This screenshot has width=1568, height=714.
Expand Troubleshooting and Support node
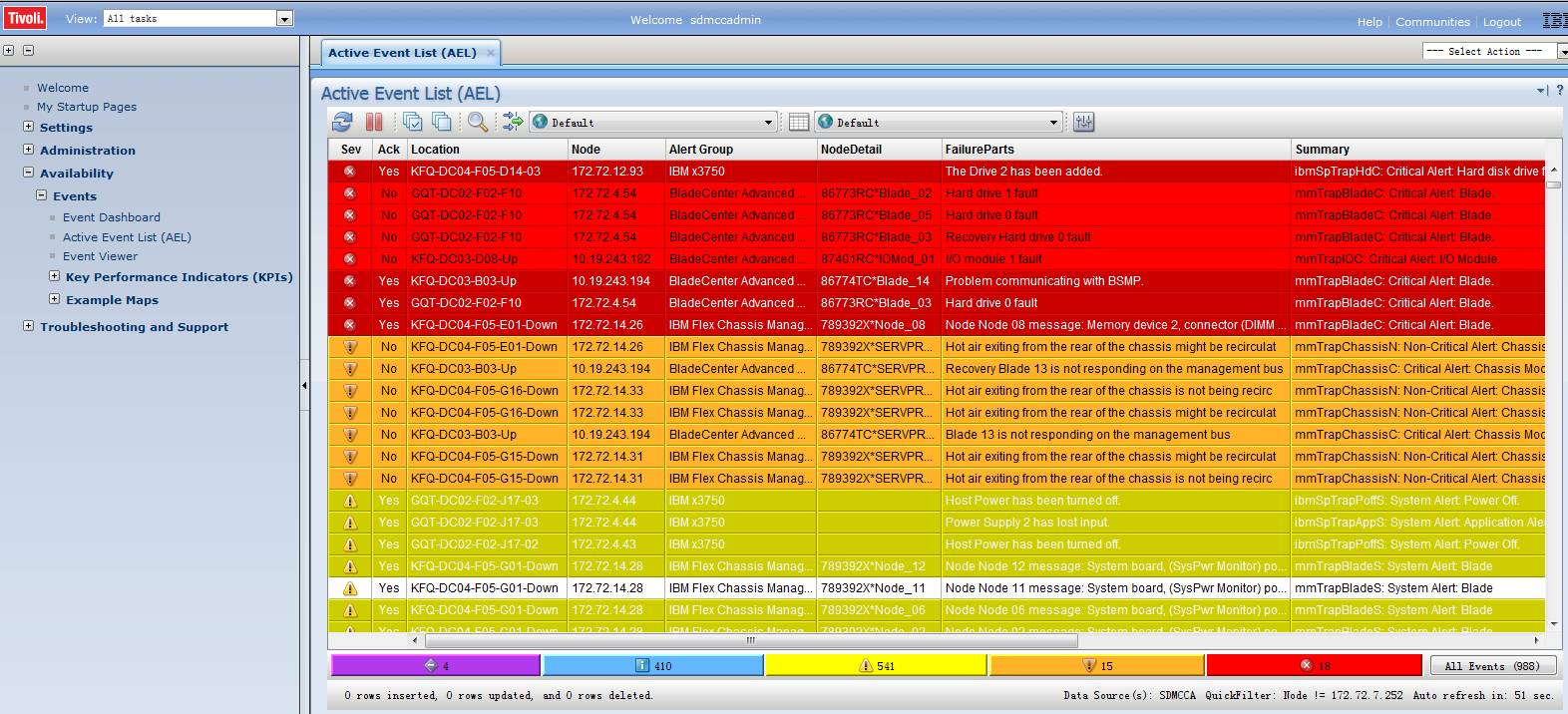pos(29,326)
